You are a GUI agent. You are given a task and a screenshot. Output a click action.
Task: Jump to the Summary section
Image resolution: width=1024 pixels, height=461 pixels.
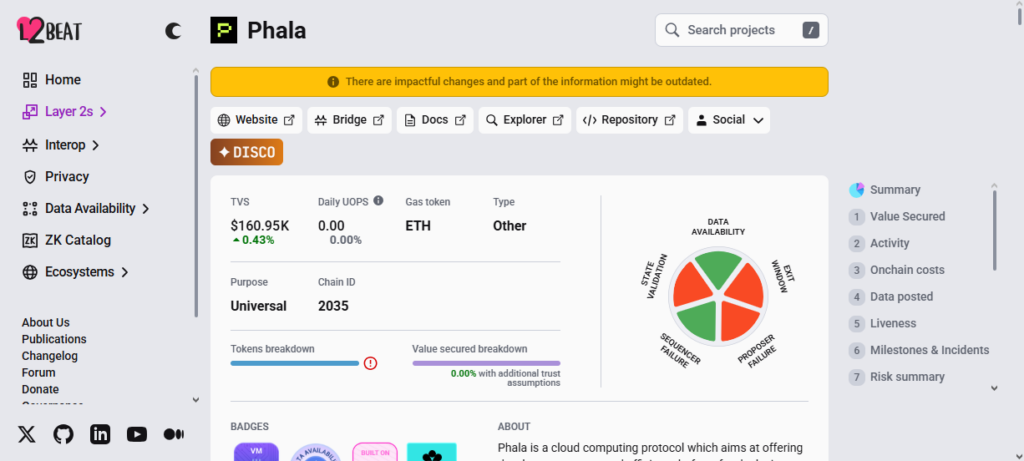885,189
